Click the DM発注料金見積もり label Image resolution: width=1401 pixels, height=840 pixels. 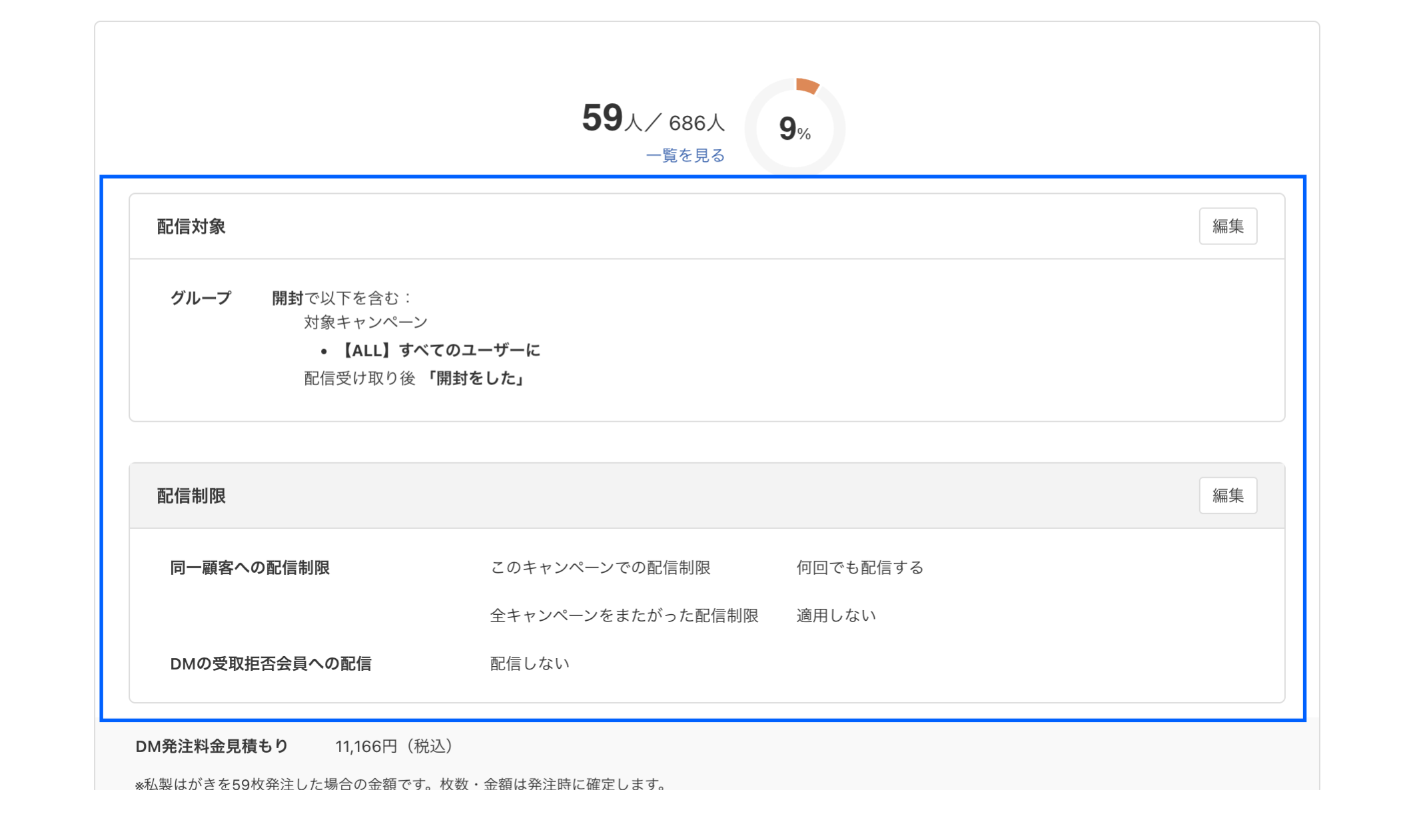pos(211,747)
